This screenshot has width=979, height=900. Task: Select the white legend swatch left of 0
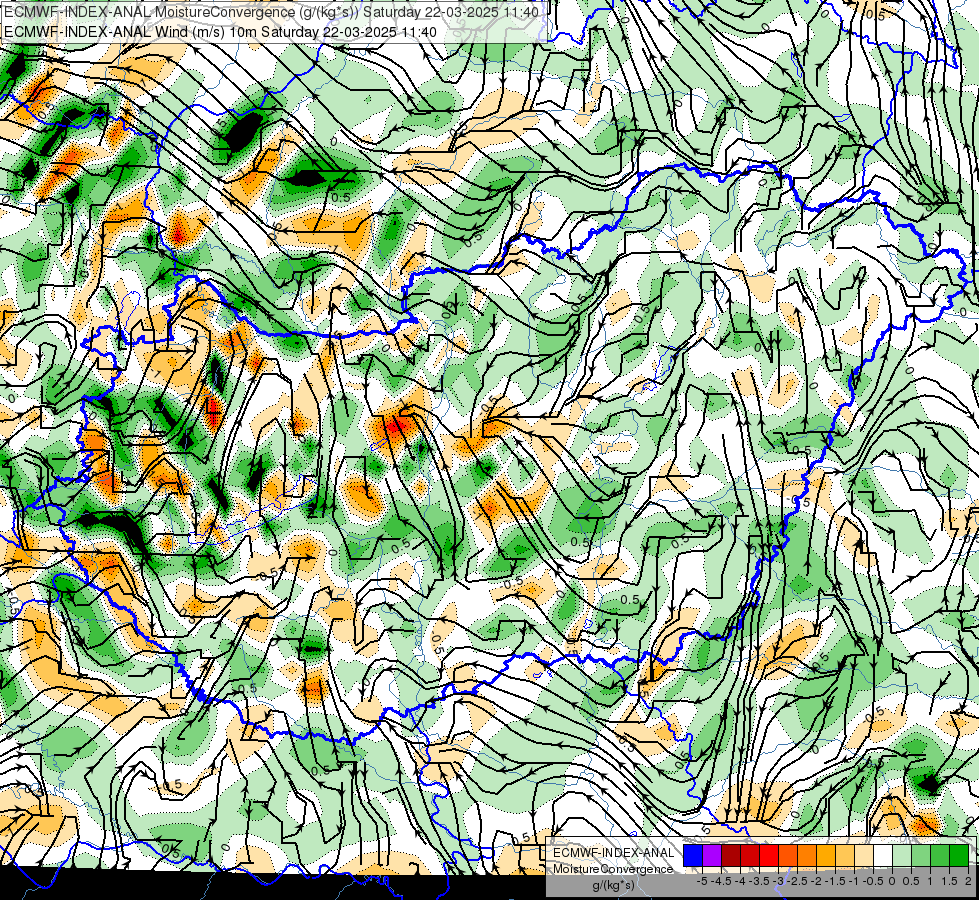pyautogui.click(x=883, y=855)
